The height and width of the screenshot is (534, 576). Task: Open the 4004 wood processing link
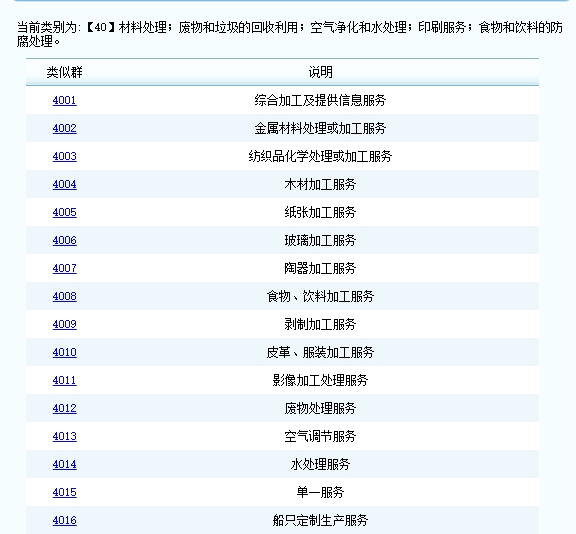point(64,184)
